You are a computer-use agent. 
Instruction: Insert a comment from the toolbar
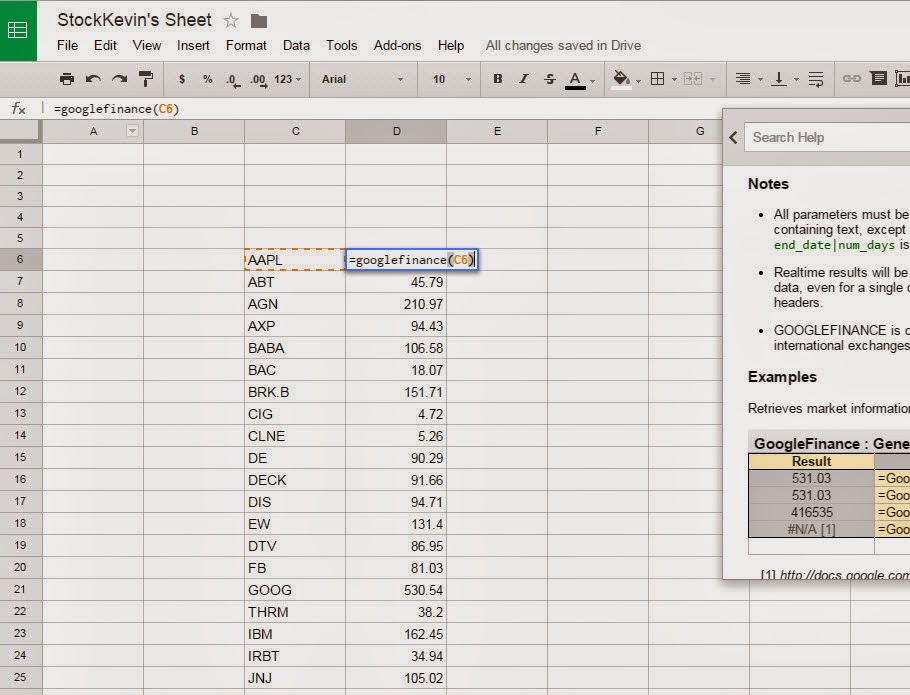tap(878, 79)
